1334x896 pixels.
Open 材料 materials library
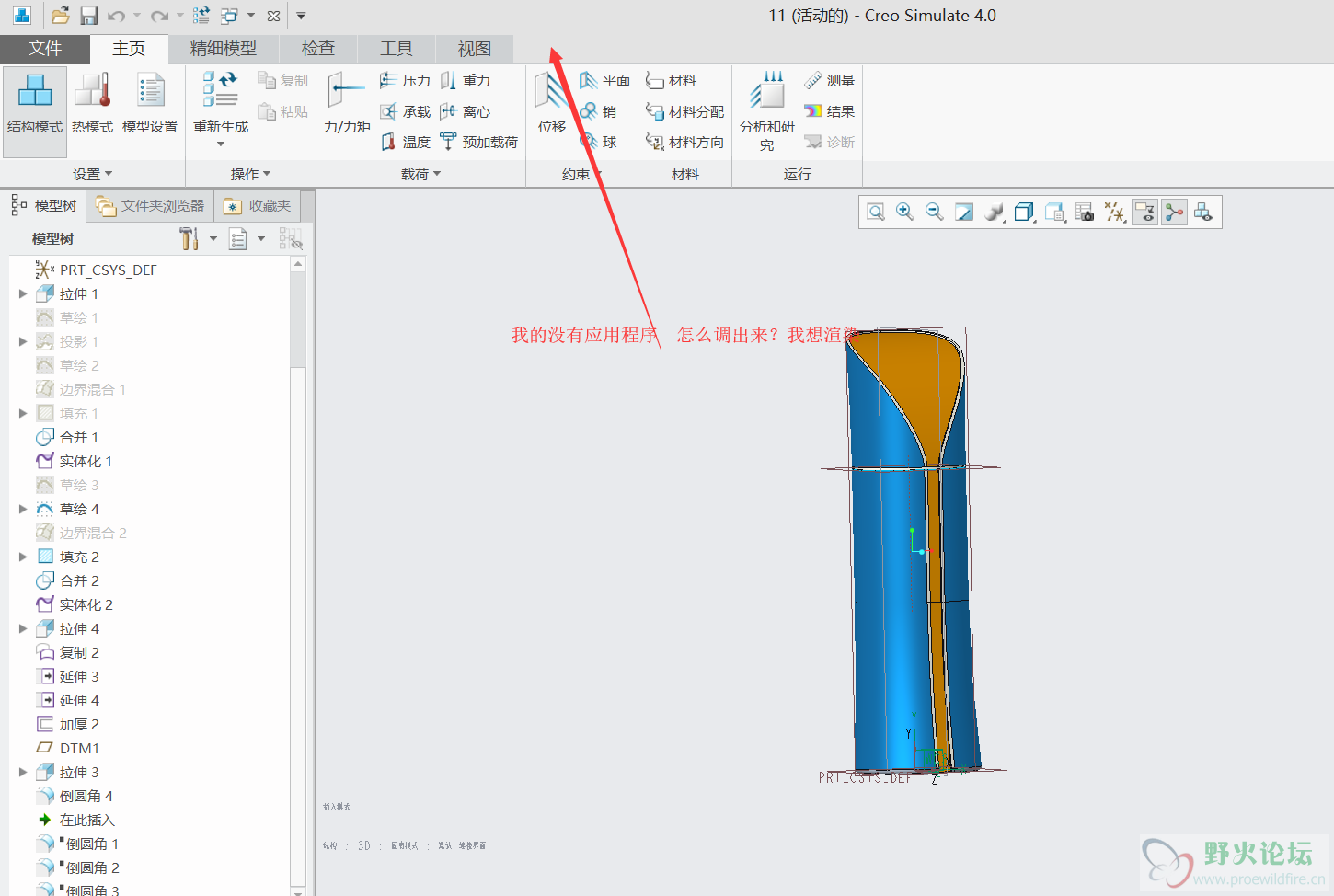click(672, 81)
